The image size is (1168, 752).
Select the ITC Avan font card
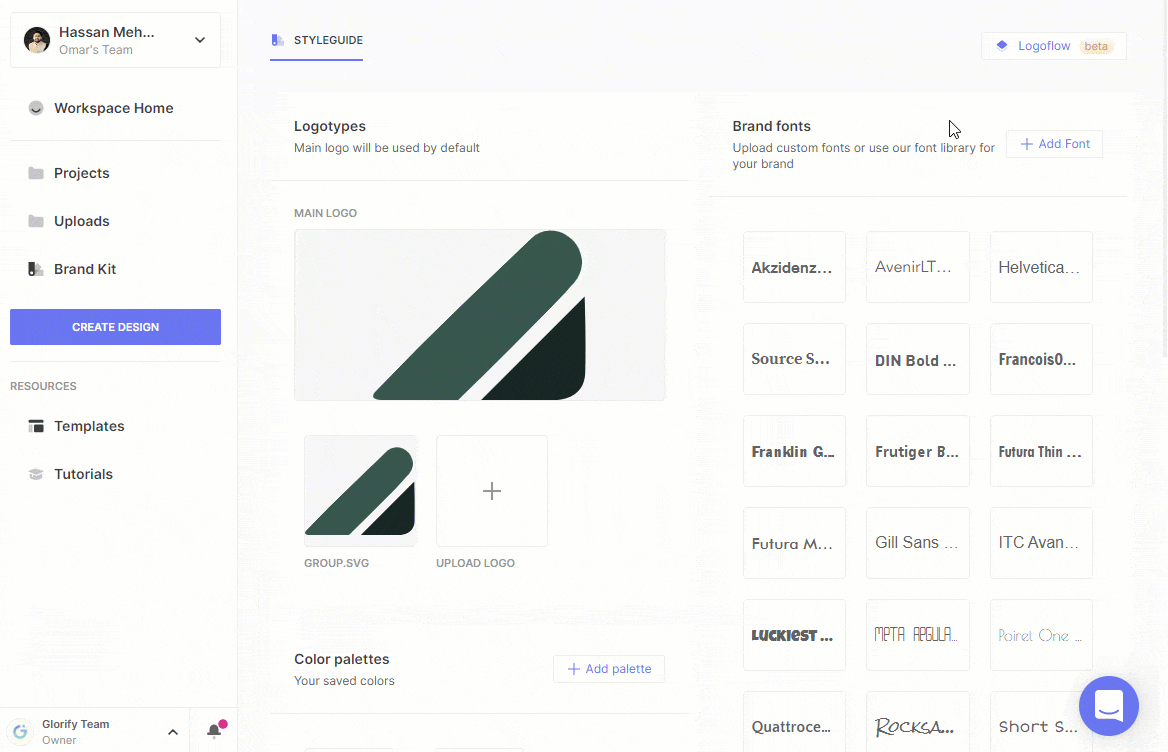(1041, 543)
